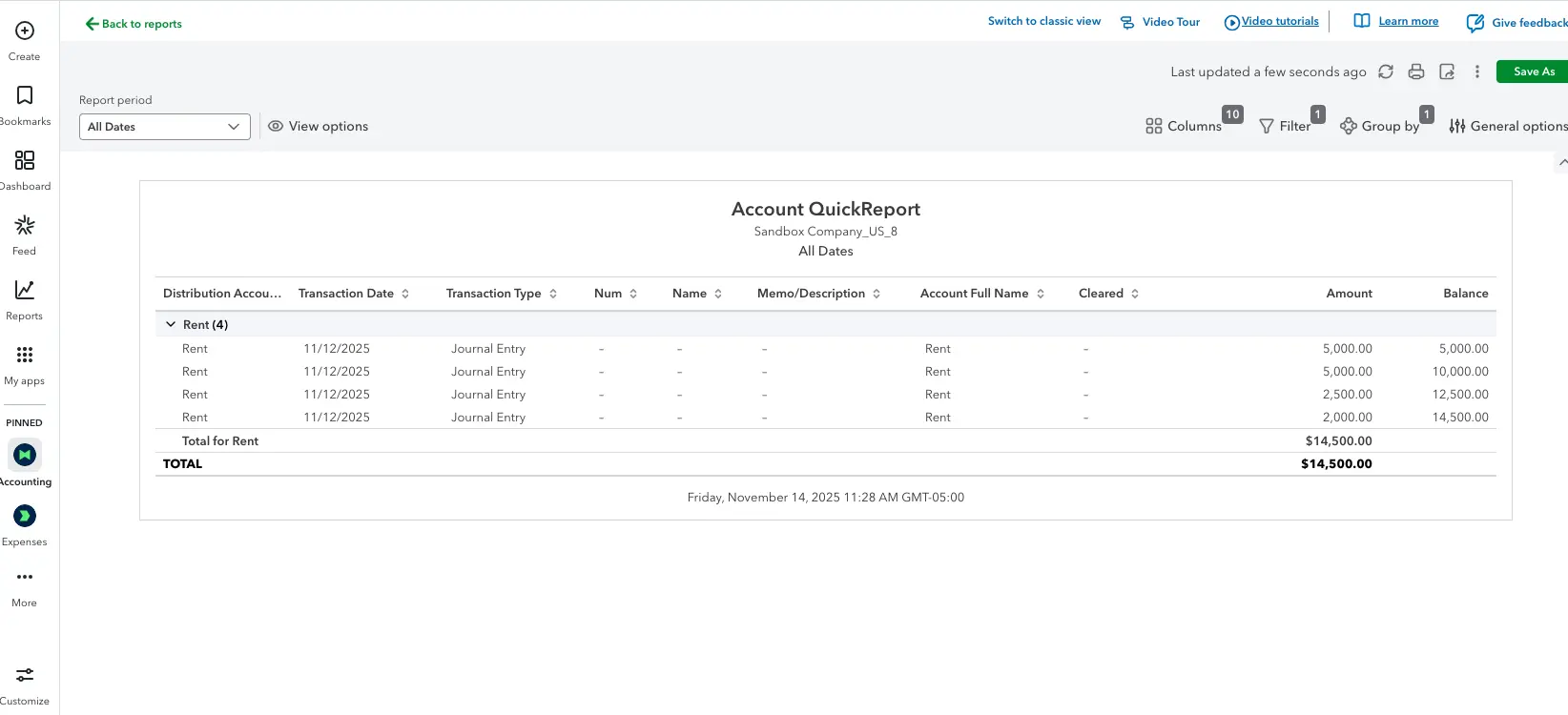1568x715 pixels.
Task: Go Back to reports
Action: (134, 24)
